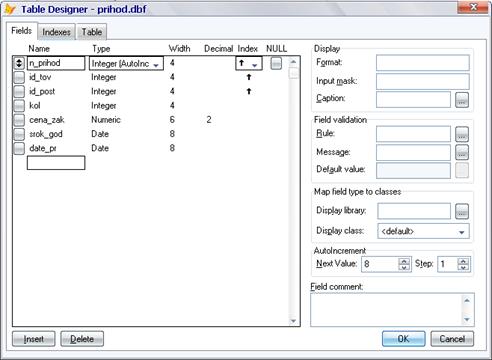Screen dimensions: 492x360
Task: Click the ascending index arrow for id_tov
Action: tap(249, 77)
